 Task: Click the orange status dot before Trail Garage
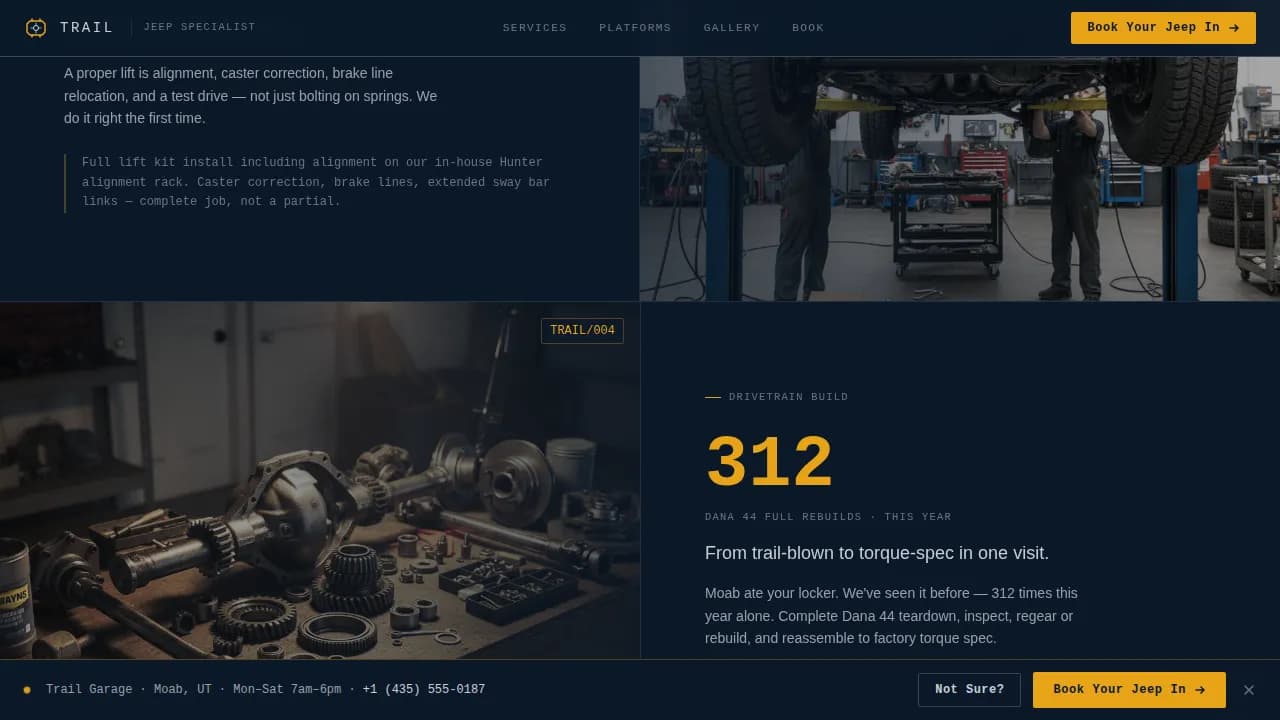pyautogui.click(x=27, y=690)
